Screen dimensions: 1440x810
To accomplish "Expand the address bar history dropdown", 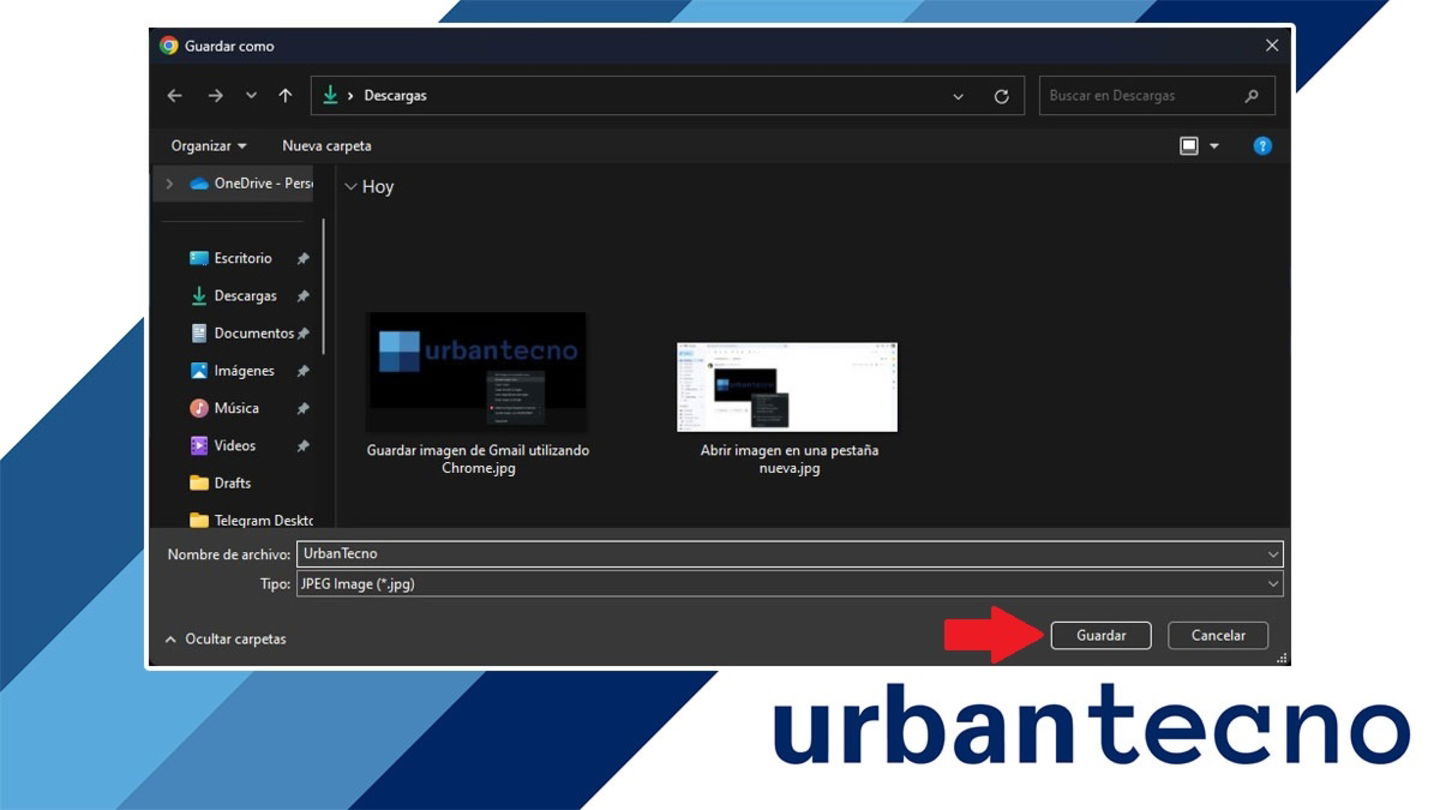I will (x=958, y=97).
